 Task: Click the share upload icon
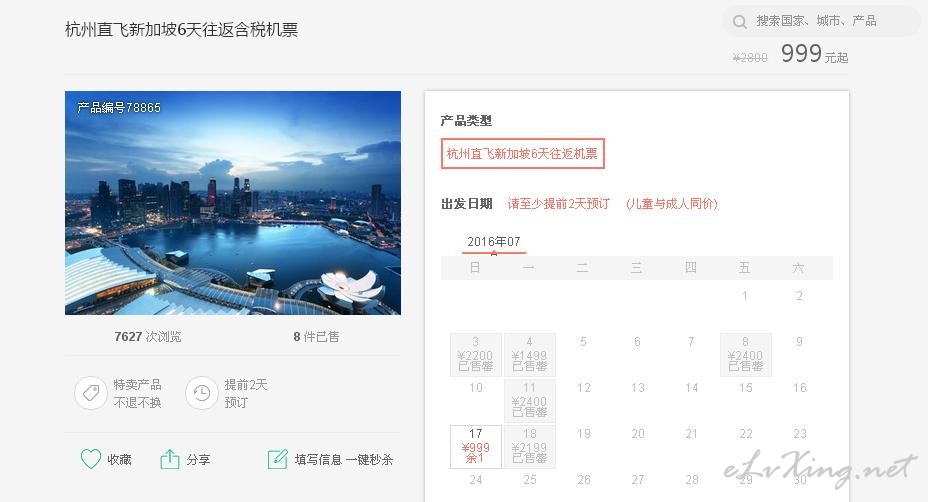coord(170,459)
